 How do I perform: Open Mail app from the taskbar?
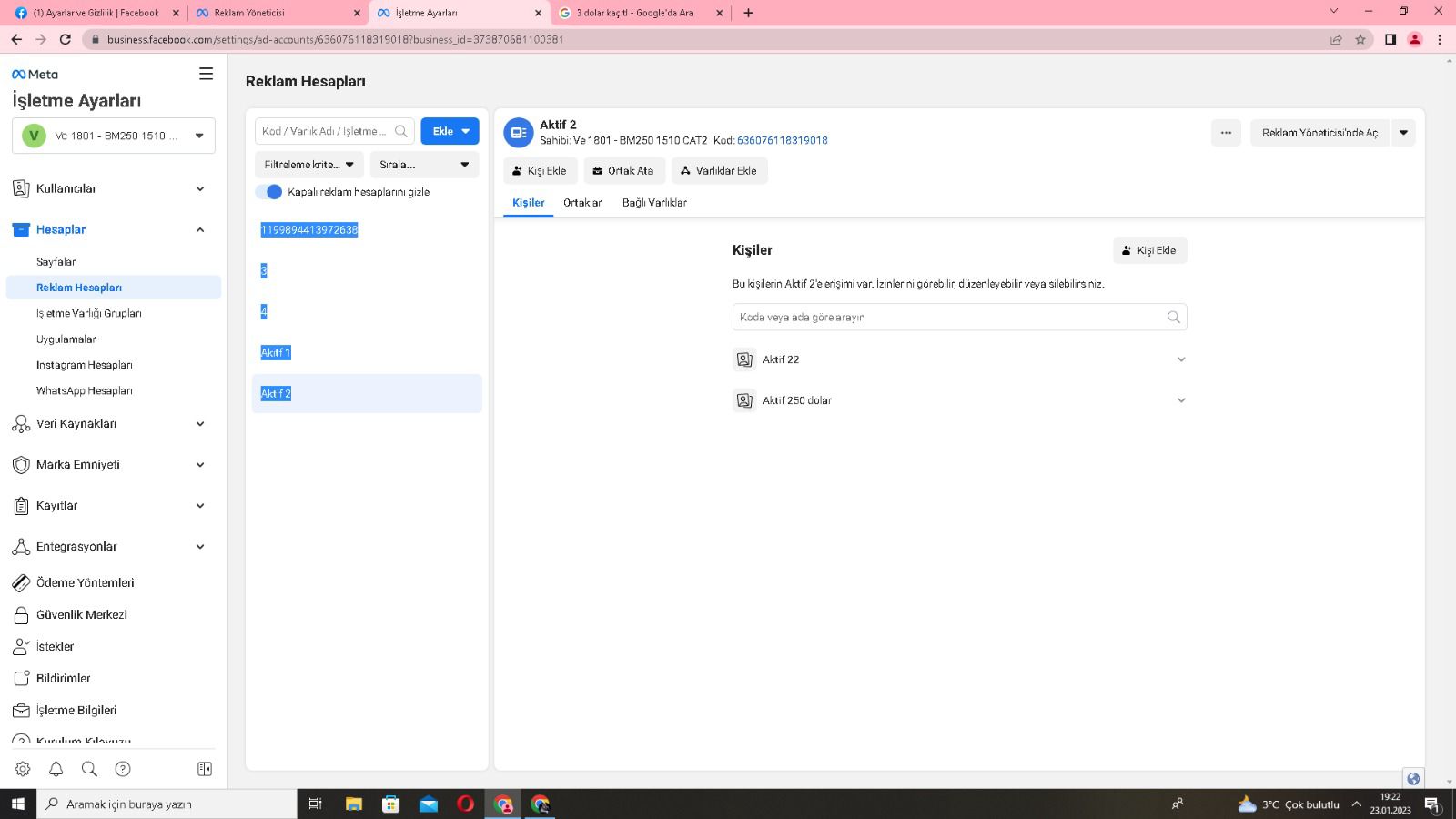point(428,804)
